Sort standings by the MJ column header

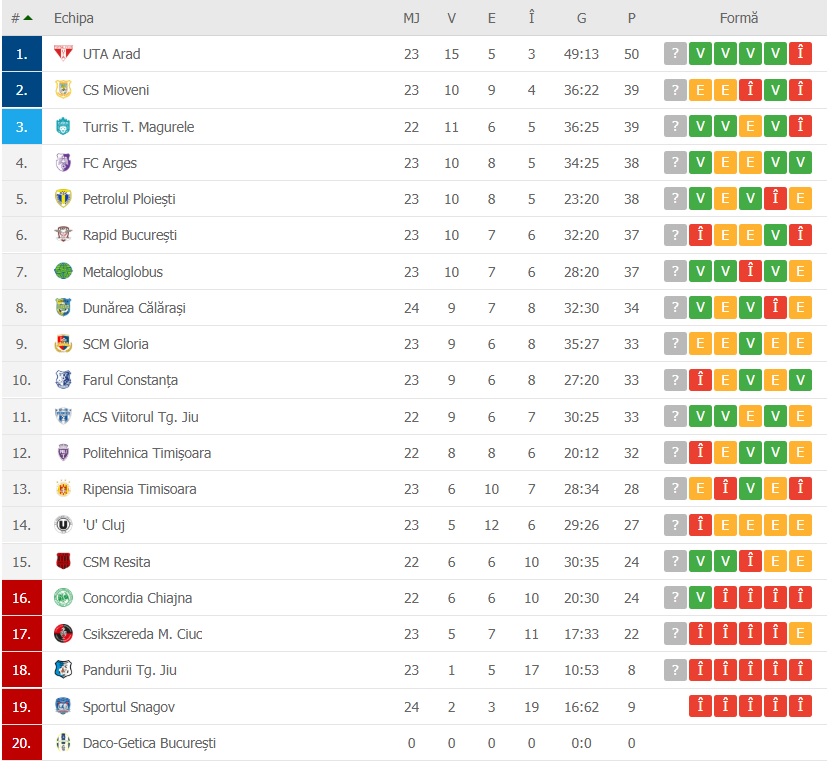tap(411, 17)
